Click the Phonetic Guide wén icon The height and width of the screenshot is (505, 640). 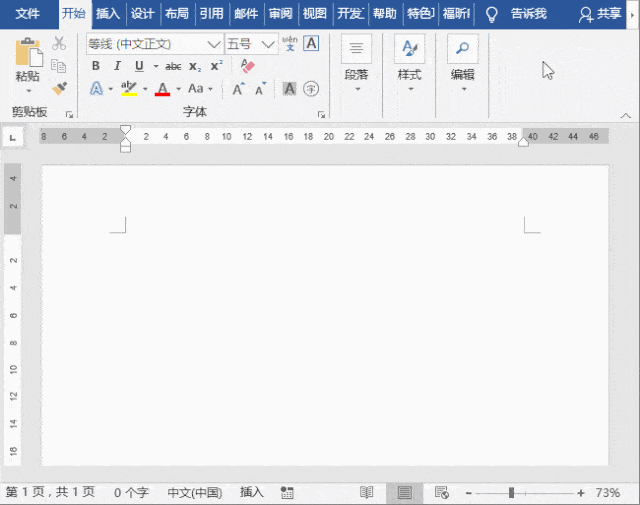coord(290,43)
